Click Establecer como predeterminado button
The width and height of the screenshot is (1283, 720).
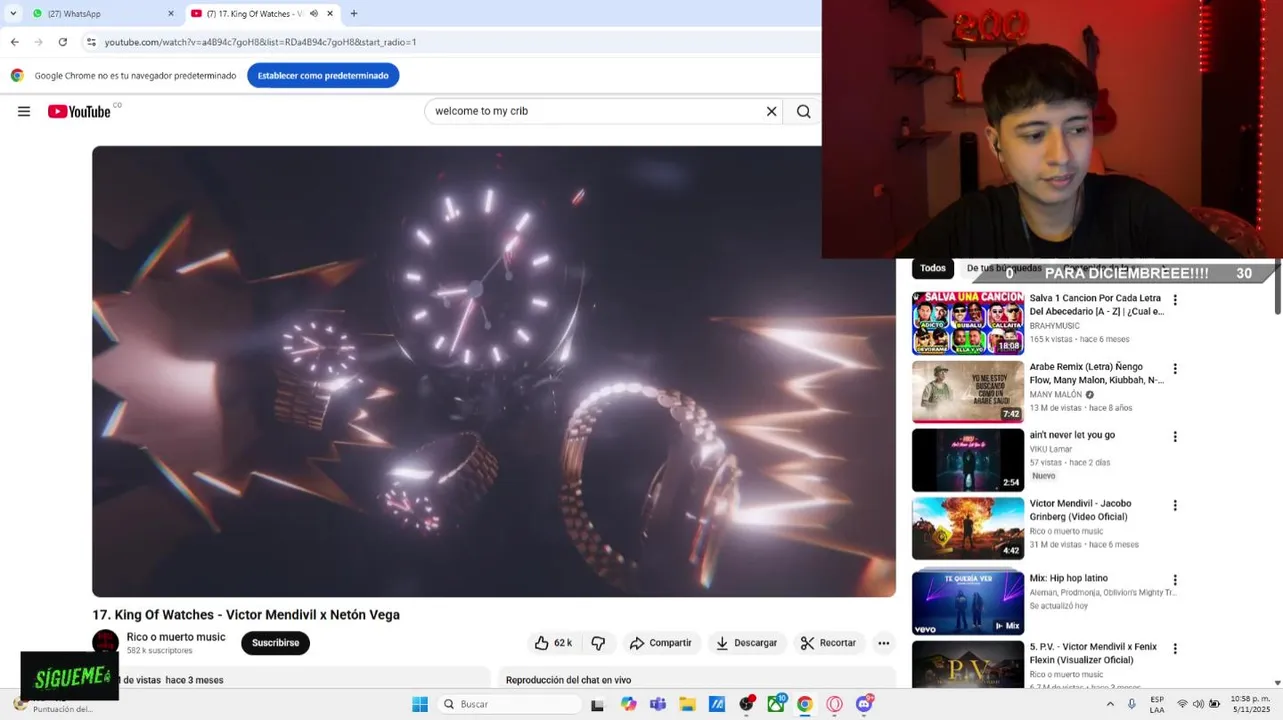tap(323, 76)
